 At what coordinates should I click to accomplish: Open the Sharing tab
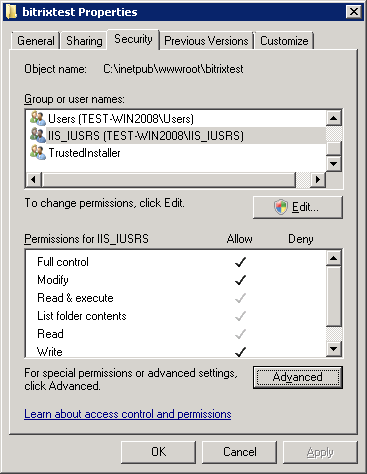tap(84, 41)
